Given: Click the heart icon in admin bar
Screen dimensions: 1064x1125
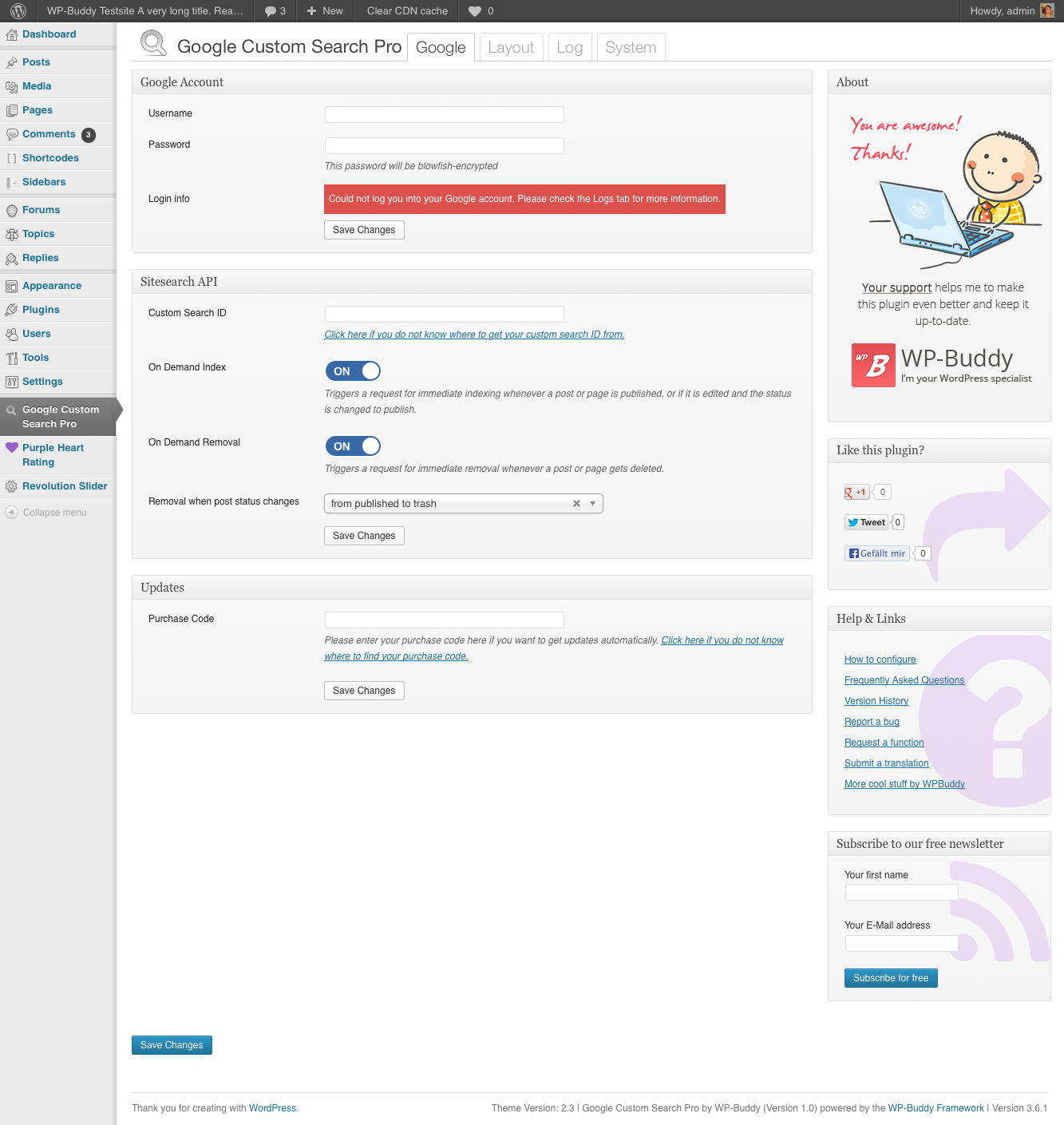Looking at the screenshot, I should (x=475, y=11).
